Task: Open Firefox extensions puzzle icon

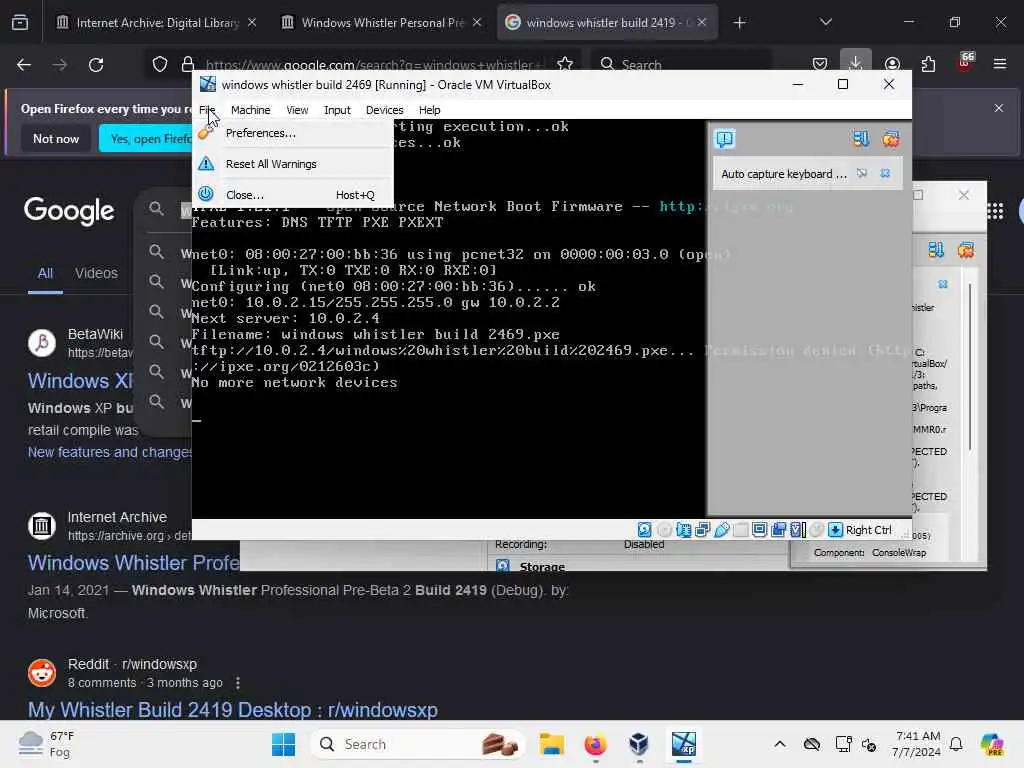Action: [x=928, y=64]
